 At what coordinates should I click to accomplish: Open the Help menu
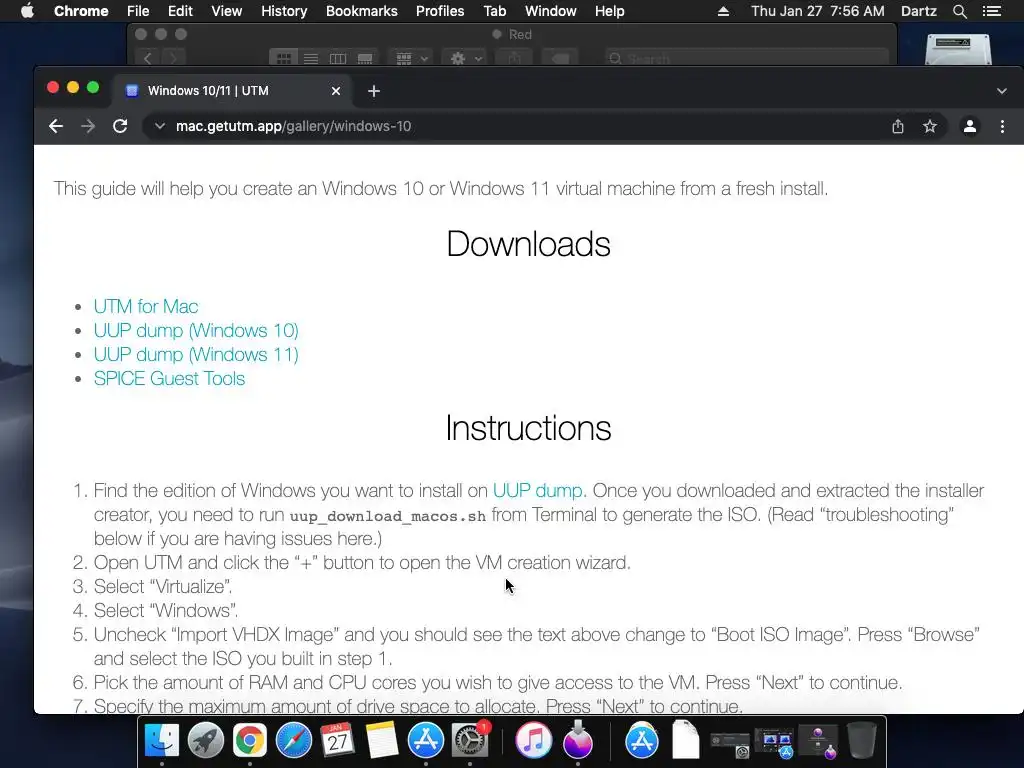point(609,11)
